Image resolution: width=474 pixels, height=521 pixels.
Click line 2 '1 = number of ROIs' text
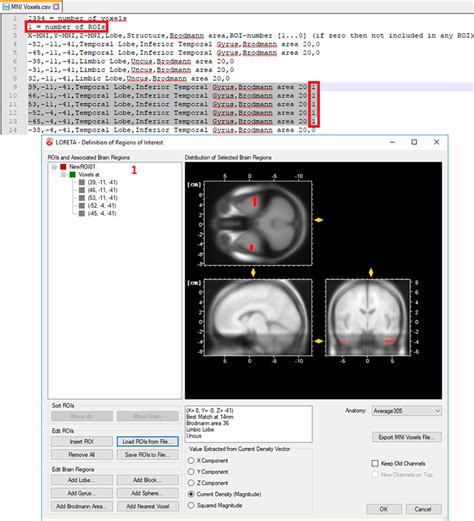click(67, 27)
